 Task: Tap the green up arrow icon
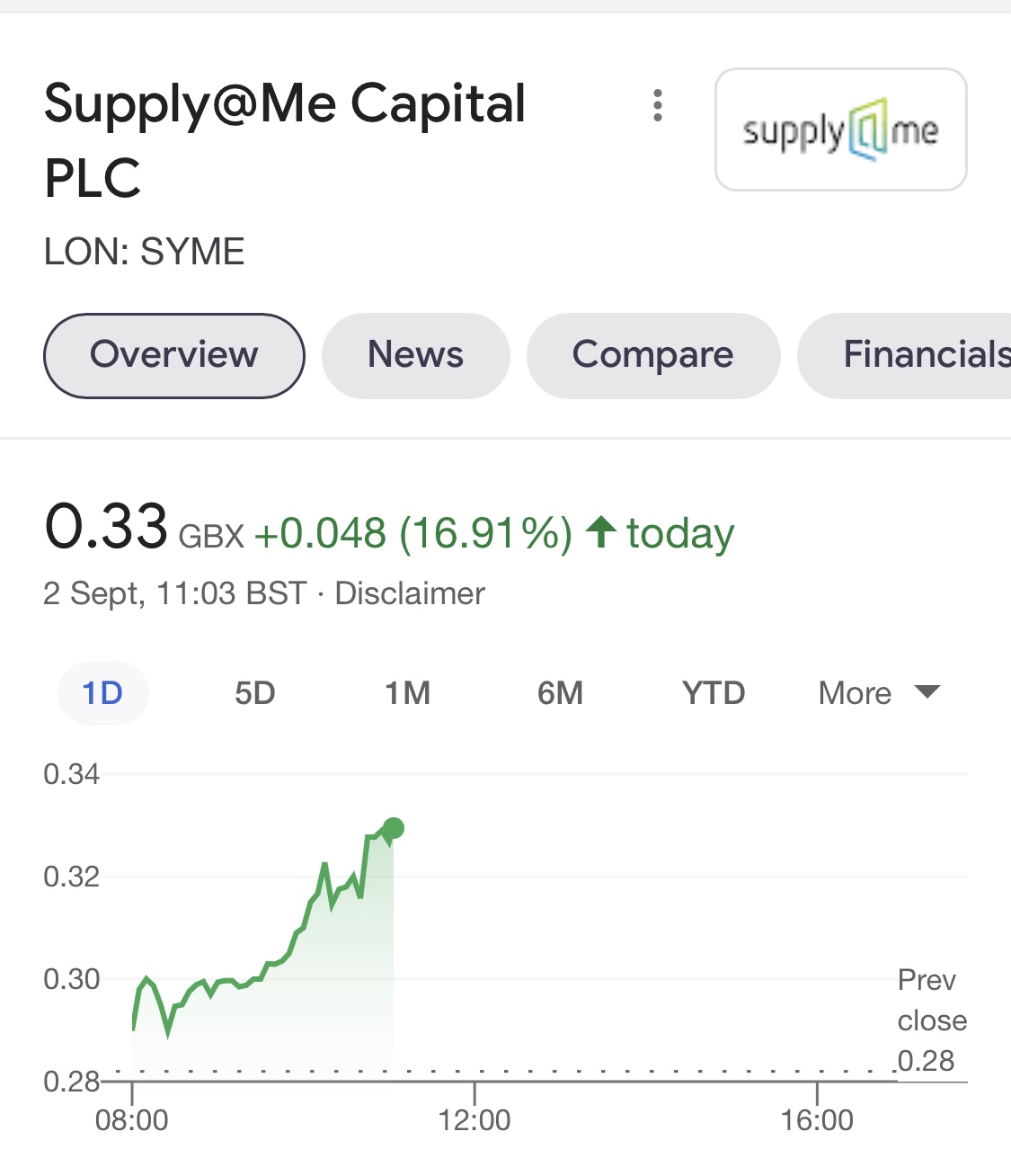click(600, 531)
